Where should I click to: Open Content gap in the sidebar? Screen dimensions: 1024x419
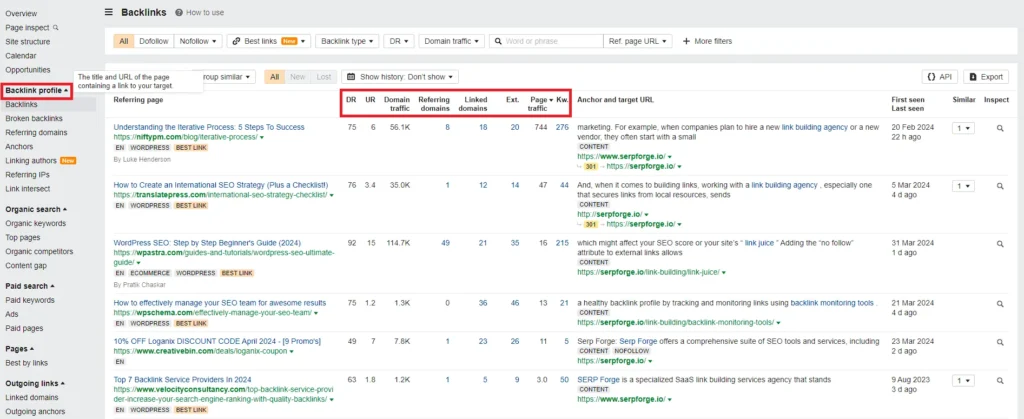click(26, 266)
